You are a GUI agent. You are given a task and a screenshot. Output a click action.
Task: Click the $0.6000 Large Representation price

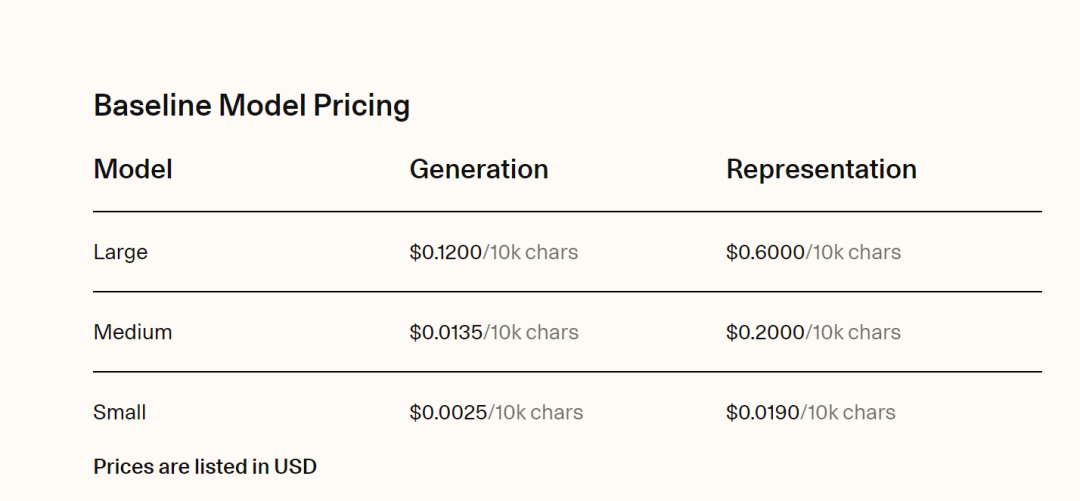(x=765, y=252)
